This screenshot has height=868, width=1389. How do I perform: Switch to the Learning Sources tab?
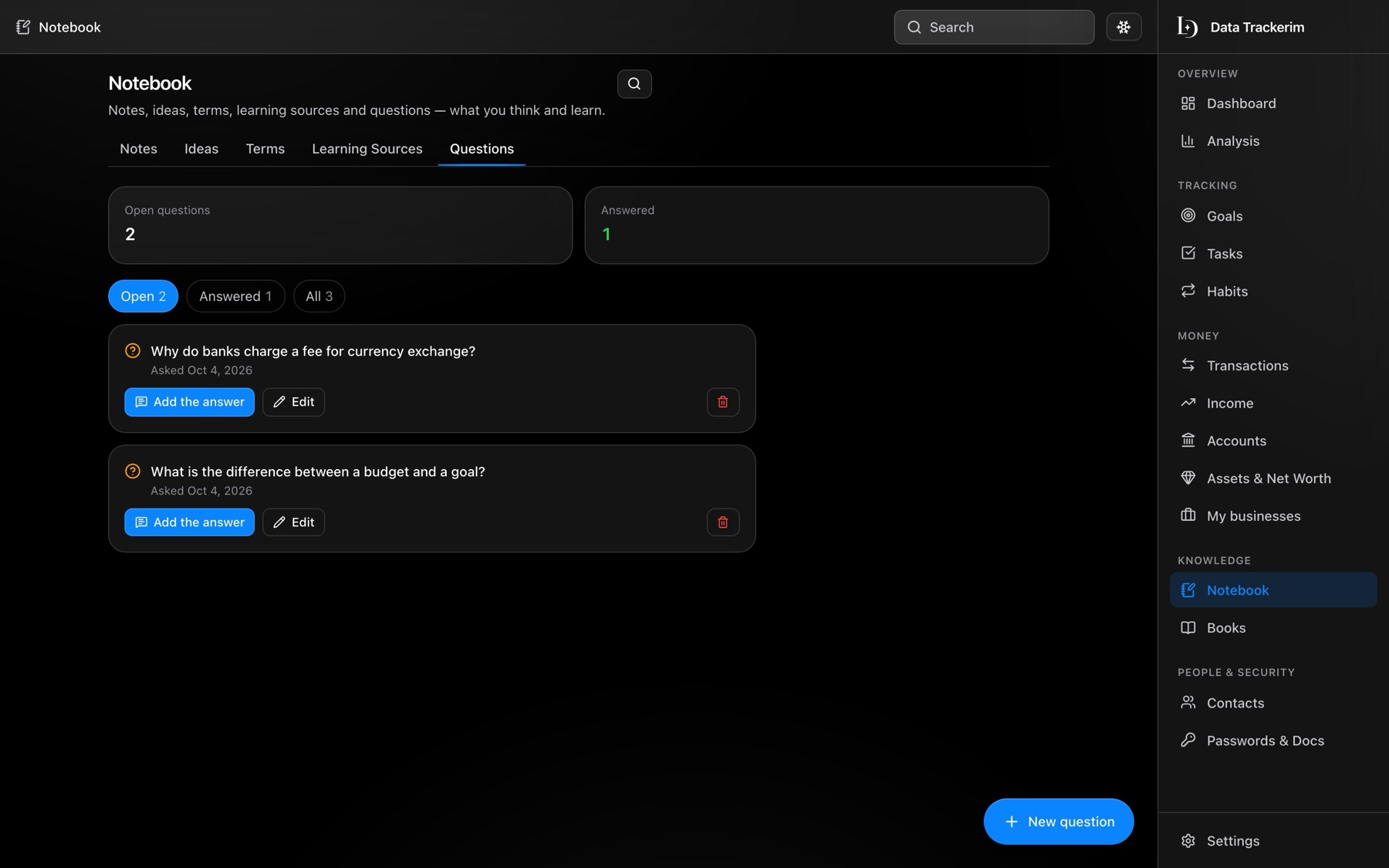tap(367, 149)
